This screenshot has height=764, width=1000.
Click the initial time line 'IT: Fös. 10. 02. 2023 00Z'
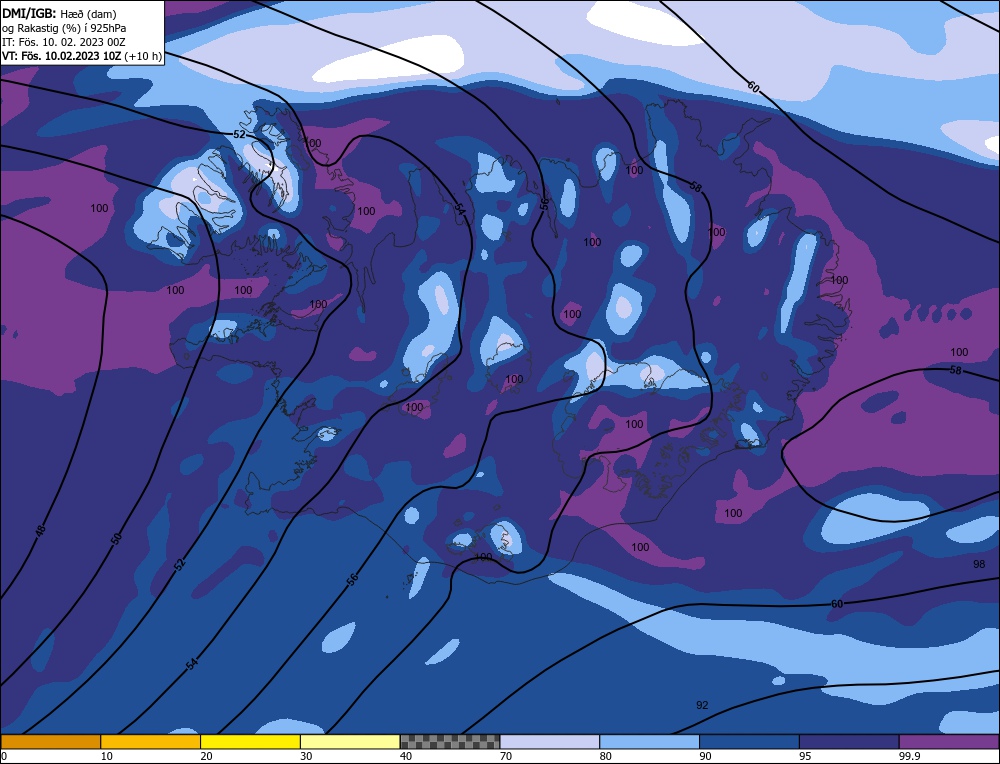click(x=64, y=42)
